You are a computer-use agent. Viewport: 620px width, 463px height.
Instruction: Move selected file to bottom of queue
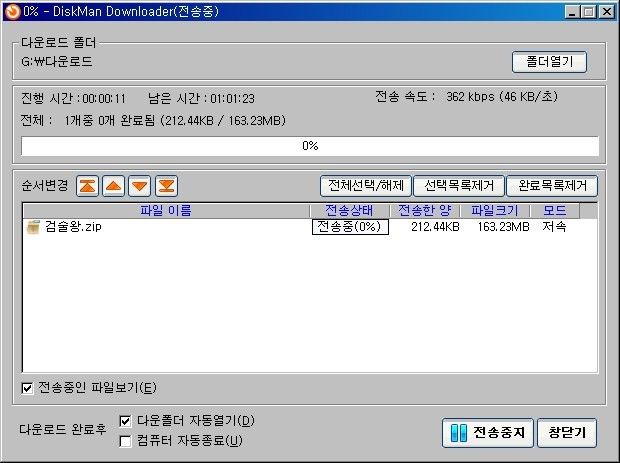166,186
